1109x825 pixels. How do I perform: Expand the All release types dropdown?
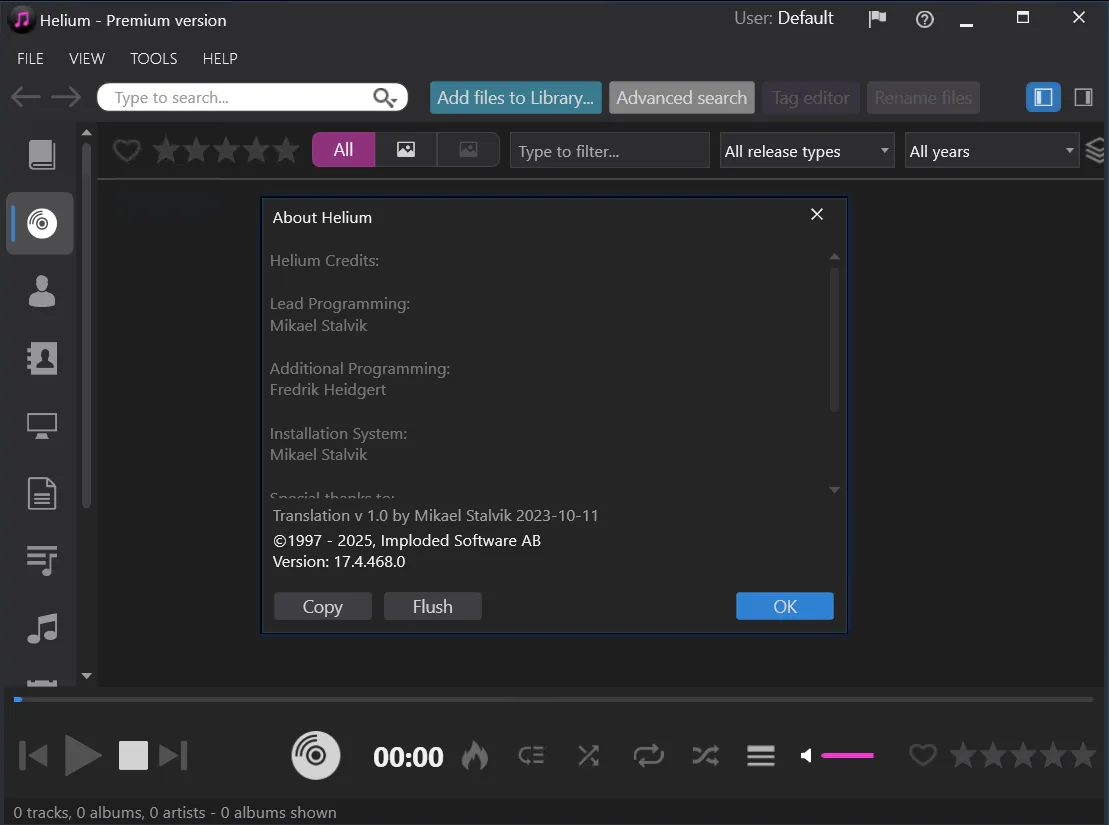pyautogui.click(x=807, y=151)
